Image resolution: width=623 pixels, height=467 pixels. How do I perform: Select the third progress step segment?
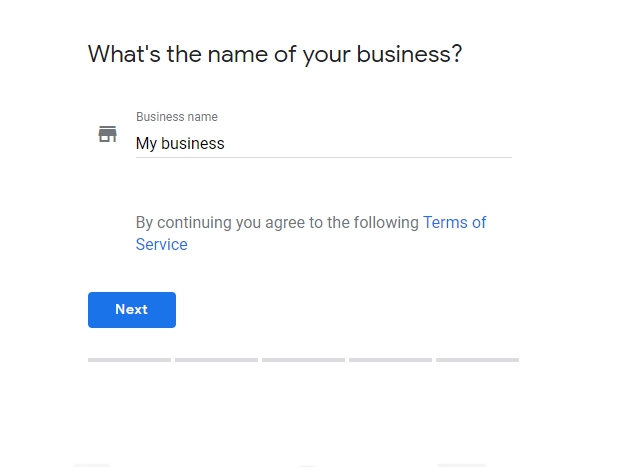303,359
